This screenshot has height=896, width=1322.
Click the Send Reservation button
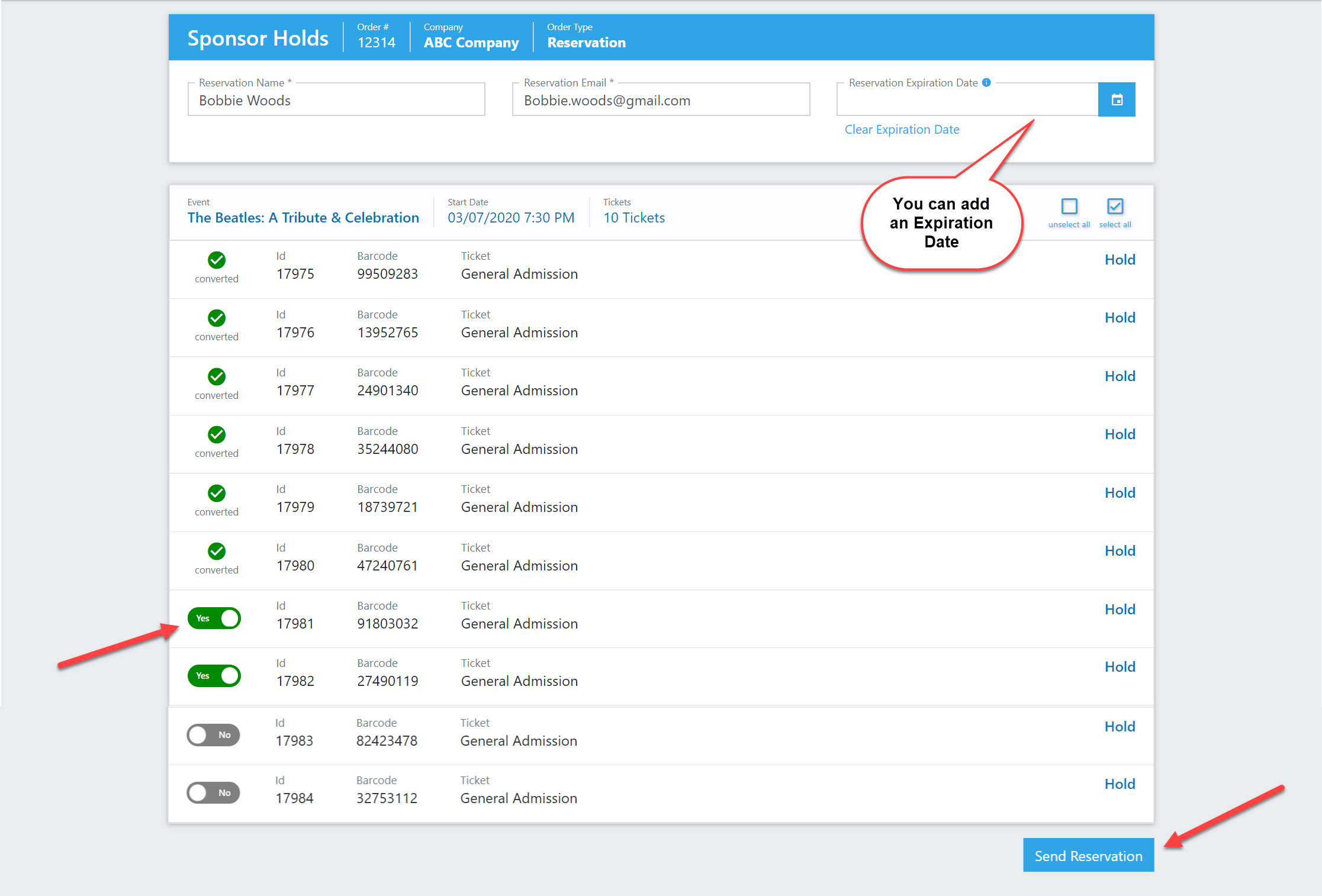(1088, 855)
